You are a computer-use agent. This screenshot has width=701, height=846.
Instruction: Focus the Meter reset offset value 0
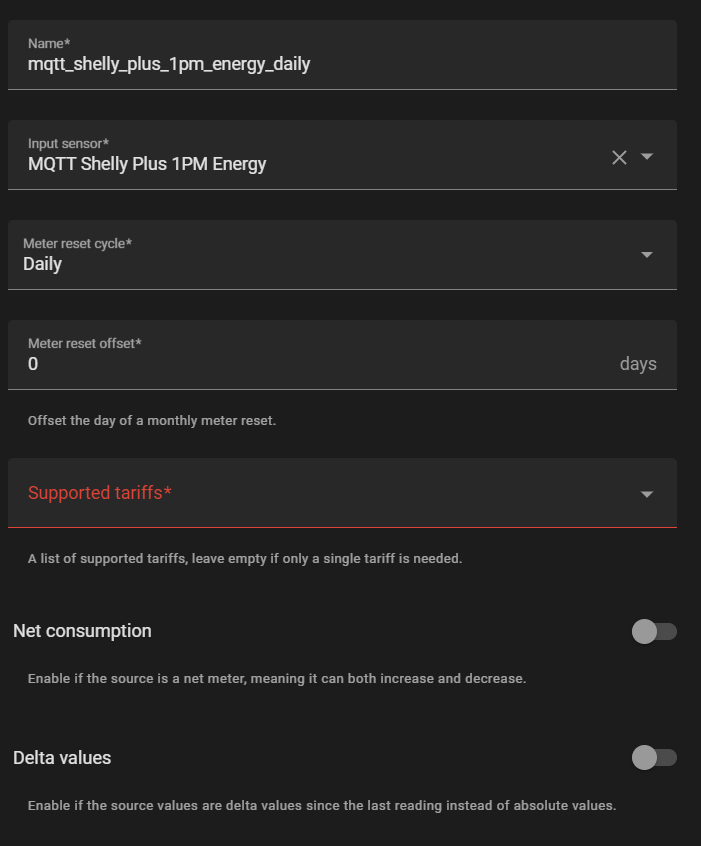click(x=33, y=364)
